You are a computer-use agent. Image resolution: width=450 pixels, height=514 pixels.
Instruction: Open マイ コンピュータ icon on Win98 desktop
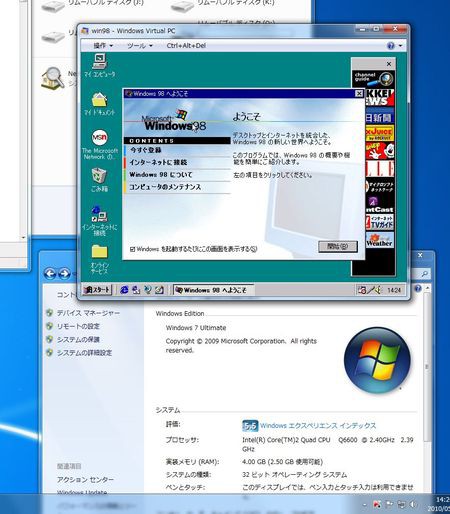(x=100, y=65)
